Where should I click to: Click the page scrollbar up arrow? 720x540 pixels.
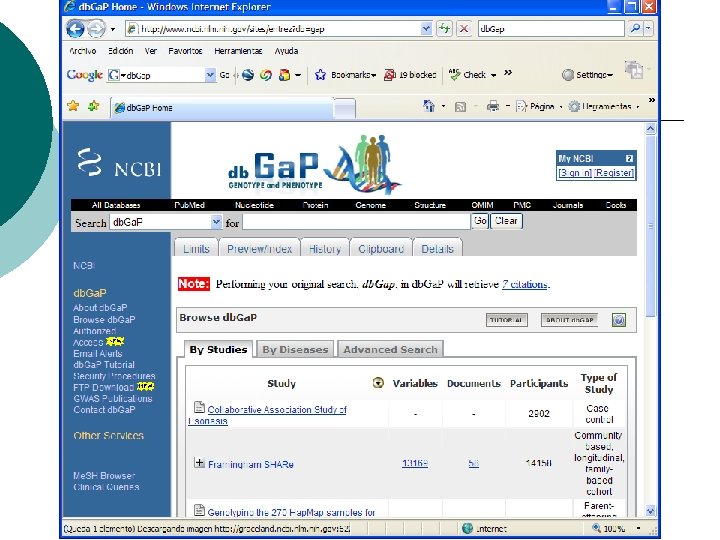click(x=650, y=129)
